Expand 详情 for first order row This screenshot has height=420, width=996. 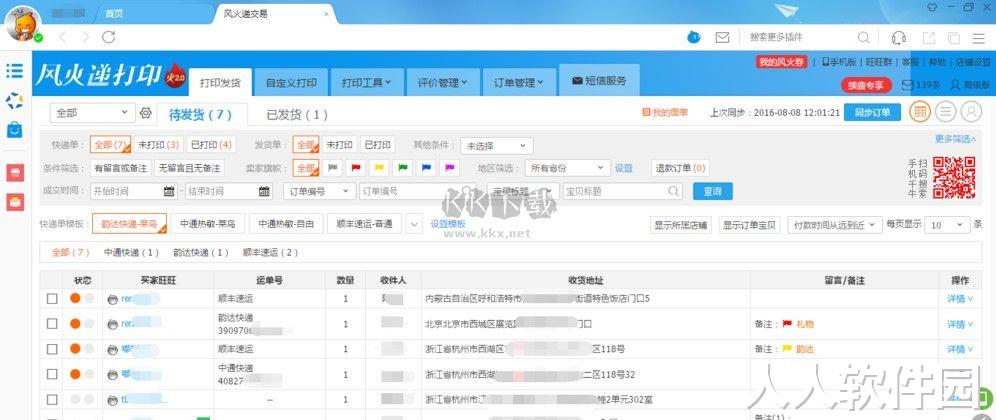959,298
